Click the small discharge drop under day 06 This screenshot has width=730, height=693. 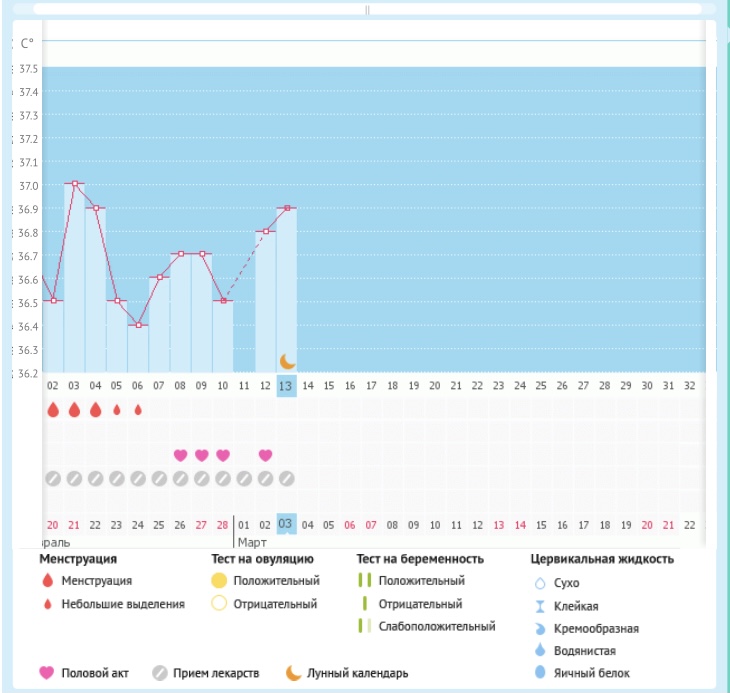138,410
